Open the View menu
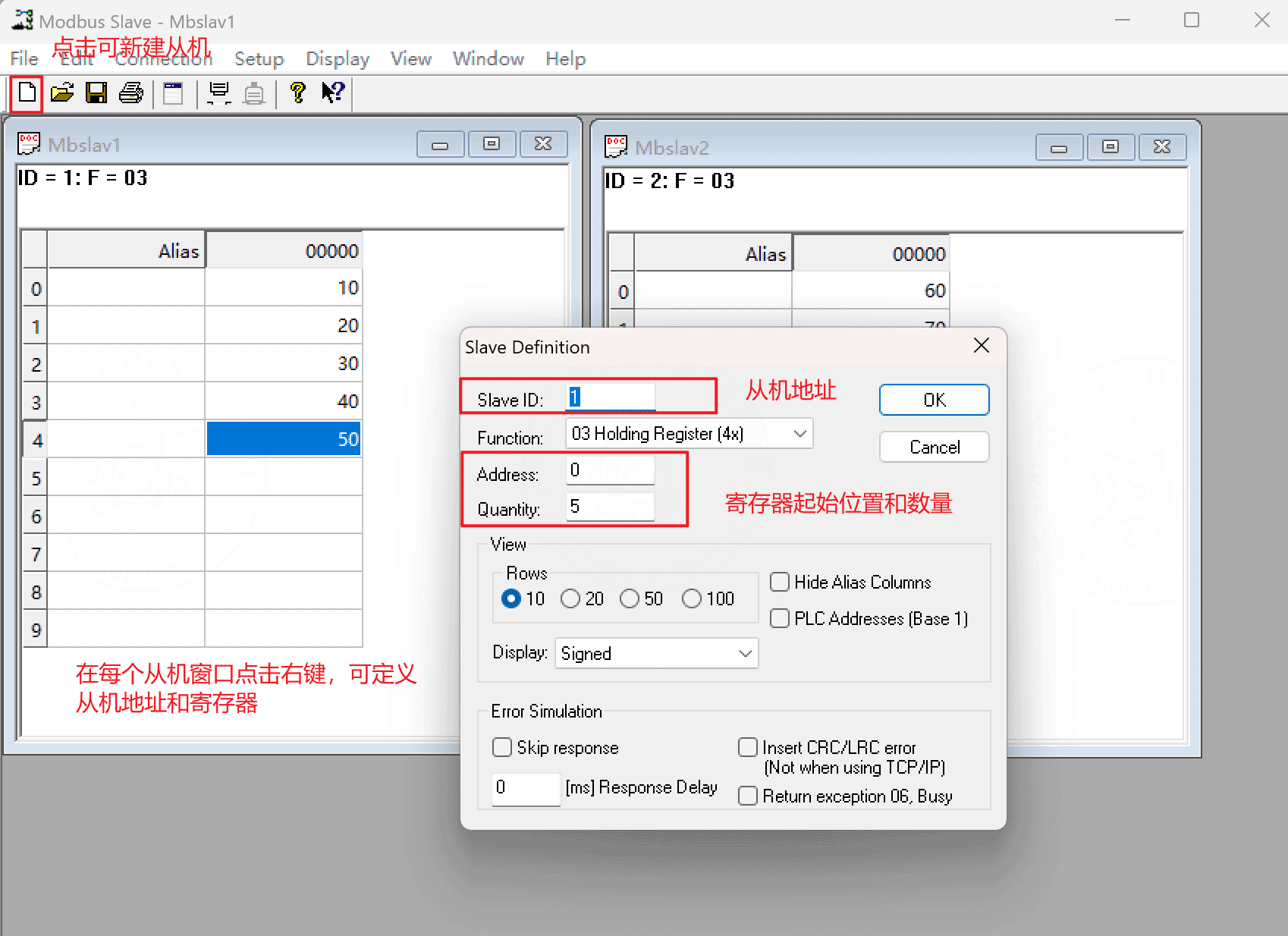 pyautogui.click(x=411, y=58)
